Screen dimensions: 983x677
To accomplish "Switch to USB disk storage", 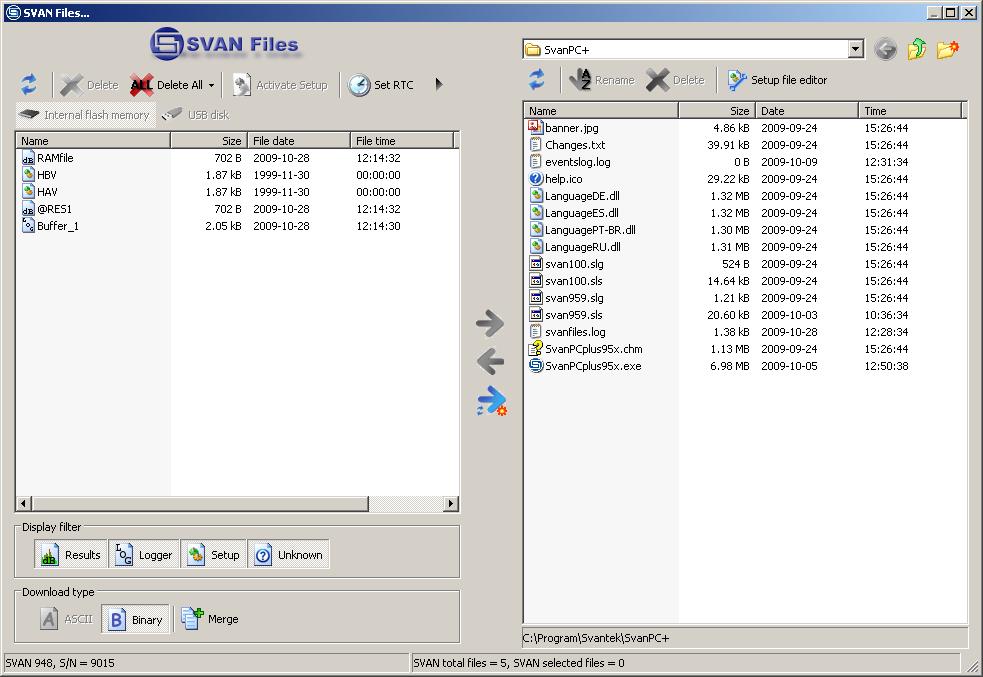I will (196, 115).
